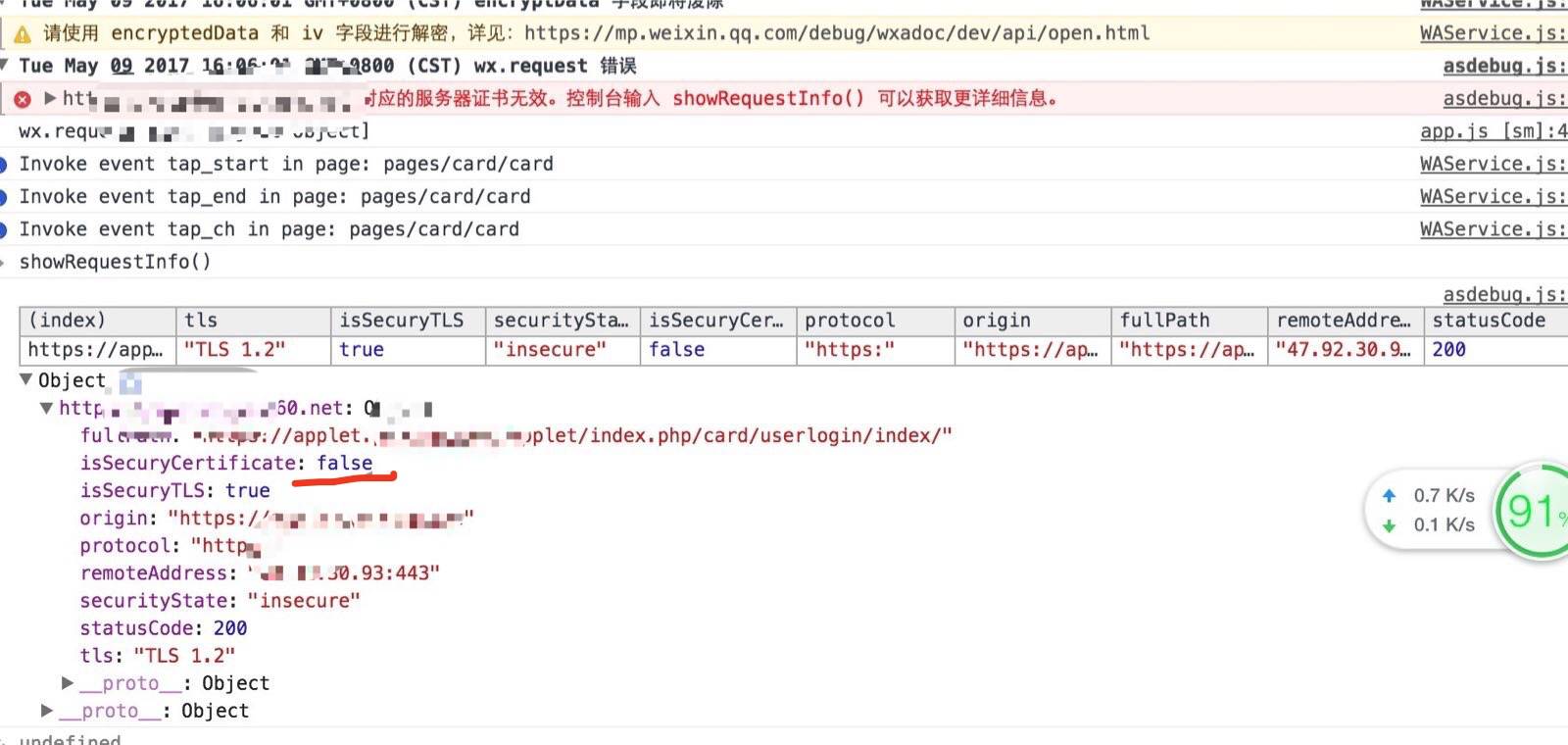
Task: Click the 0.7 K/s upload speed readout
Action: (1444, 496)
